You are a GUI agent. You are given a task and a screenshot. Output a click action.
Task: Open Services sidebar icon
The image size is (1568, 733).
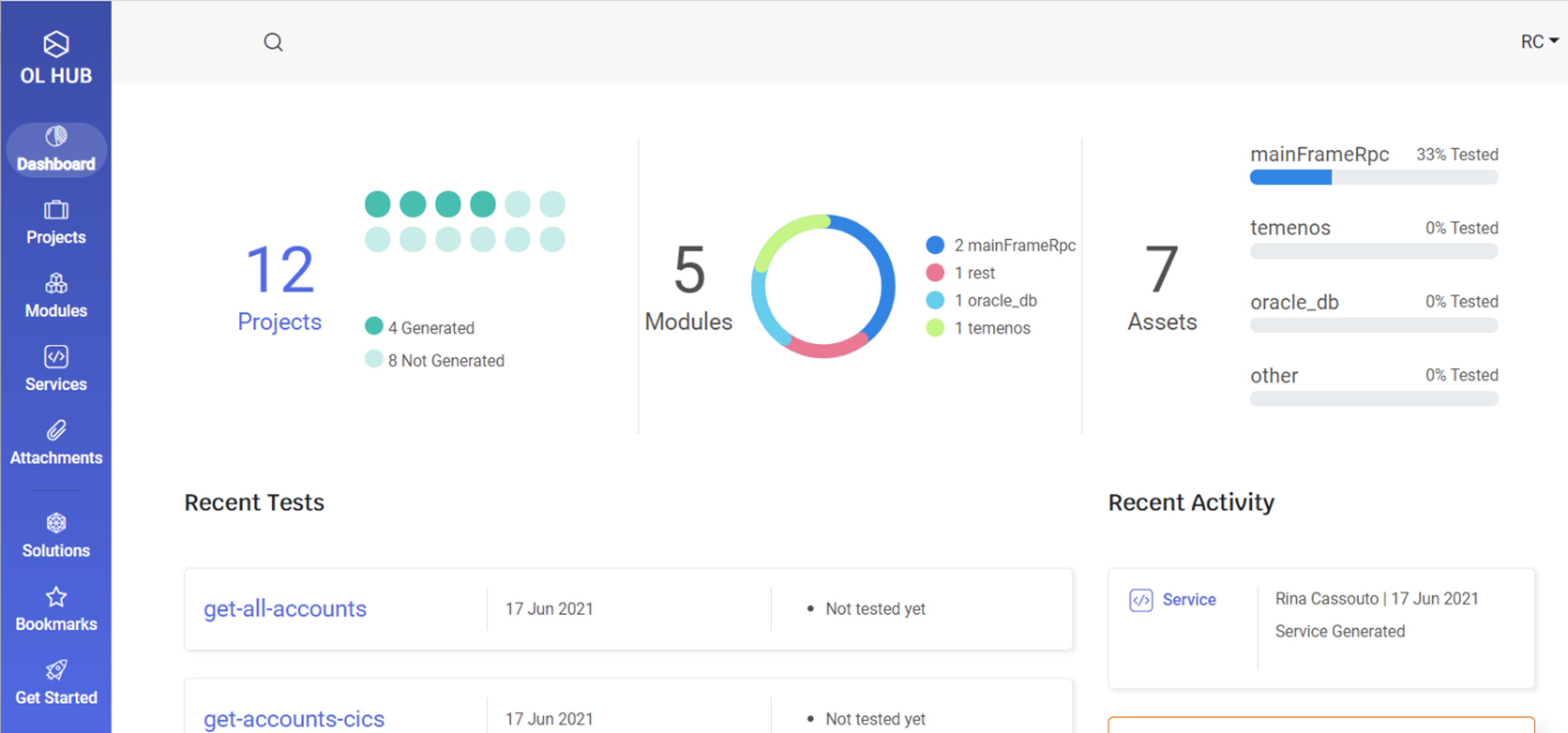(56, 357)
